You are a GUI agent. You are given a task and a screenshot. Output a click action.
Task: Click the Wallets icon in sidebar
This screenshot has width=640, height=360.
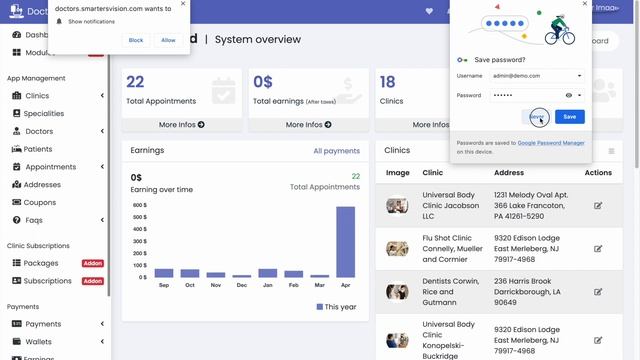(x=16, y=341)
